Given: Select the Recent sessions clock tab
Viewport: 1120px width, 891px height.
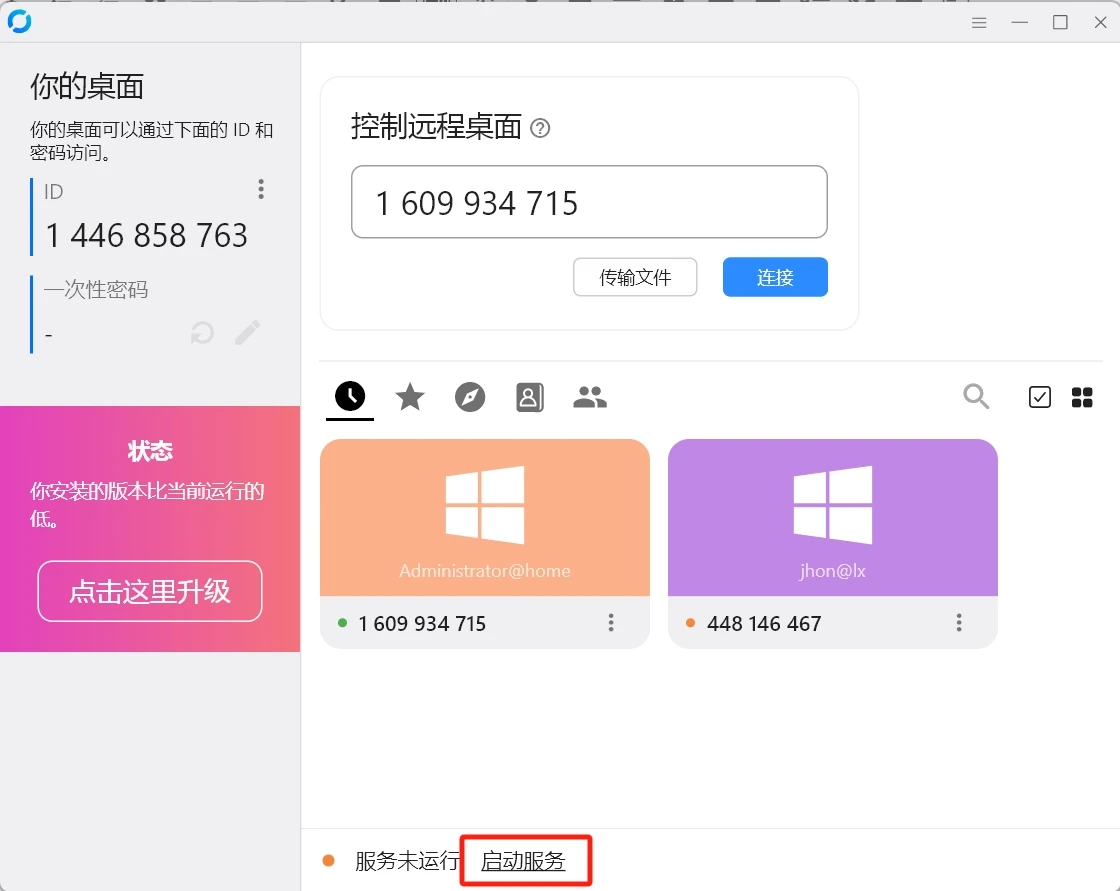Looking at the screenshot, I should pos(350,397).
